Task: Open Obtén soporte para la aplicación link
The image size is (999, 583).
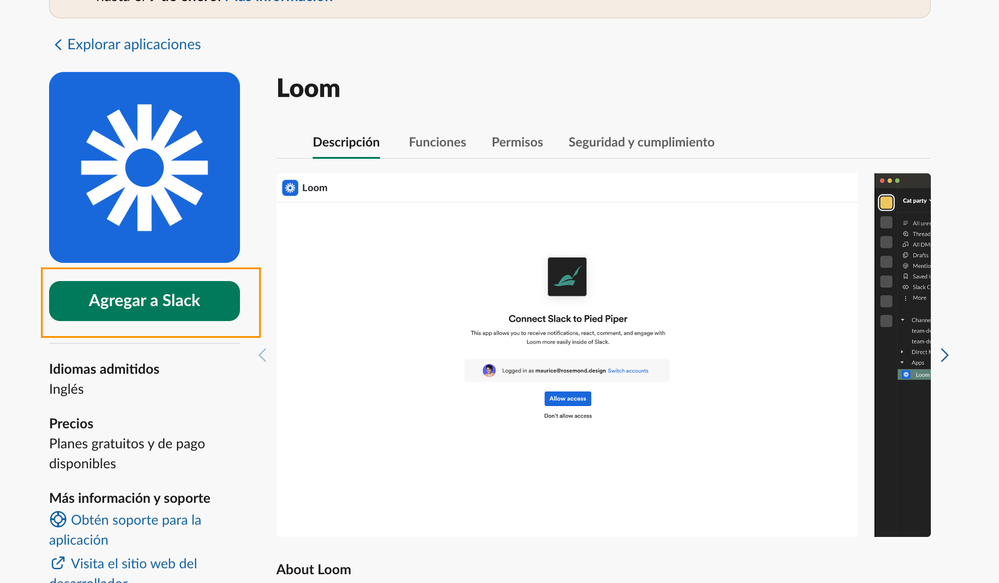Action: (x=125, y=529)
